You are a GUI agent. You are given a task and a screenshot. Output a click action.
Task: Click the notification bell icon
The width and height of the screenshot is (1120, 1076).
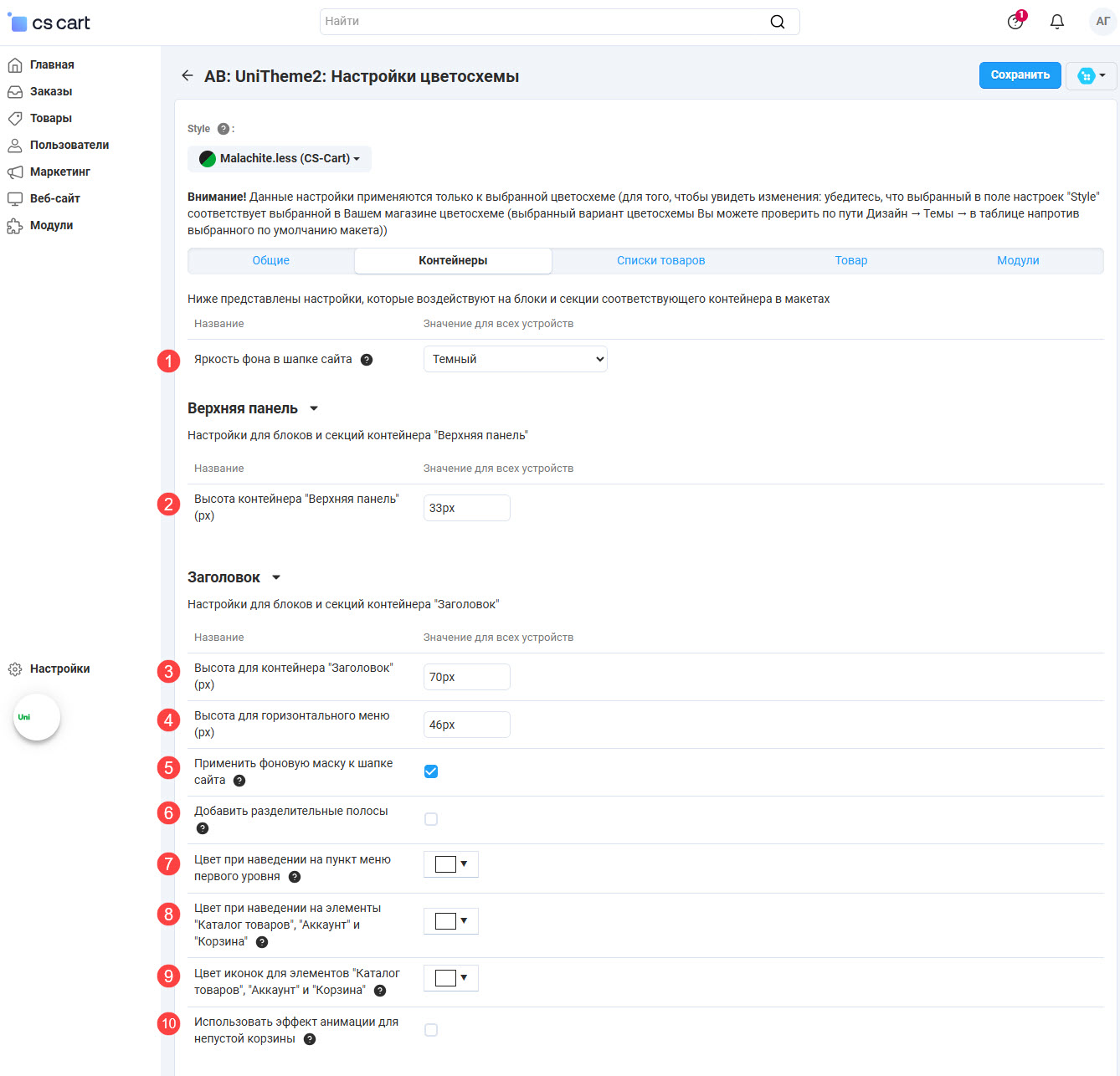point(1057,22)
